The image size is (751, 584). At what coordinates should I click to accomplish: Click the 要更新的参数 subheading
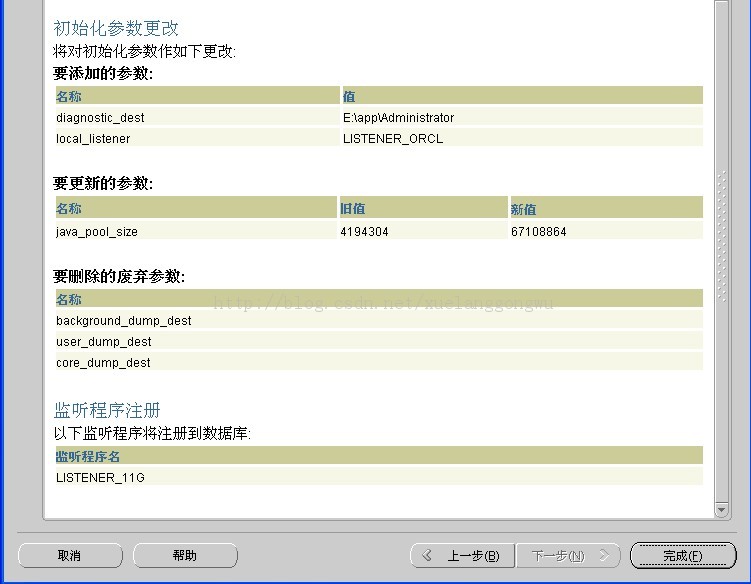pos(103,183)
